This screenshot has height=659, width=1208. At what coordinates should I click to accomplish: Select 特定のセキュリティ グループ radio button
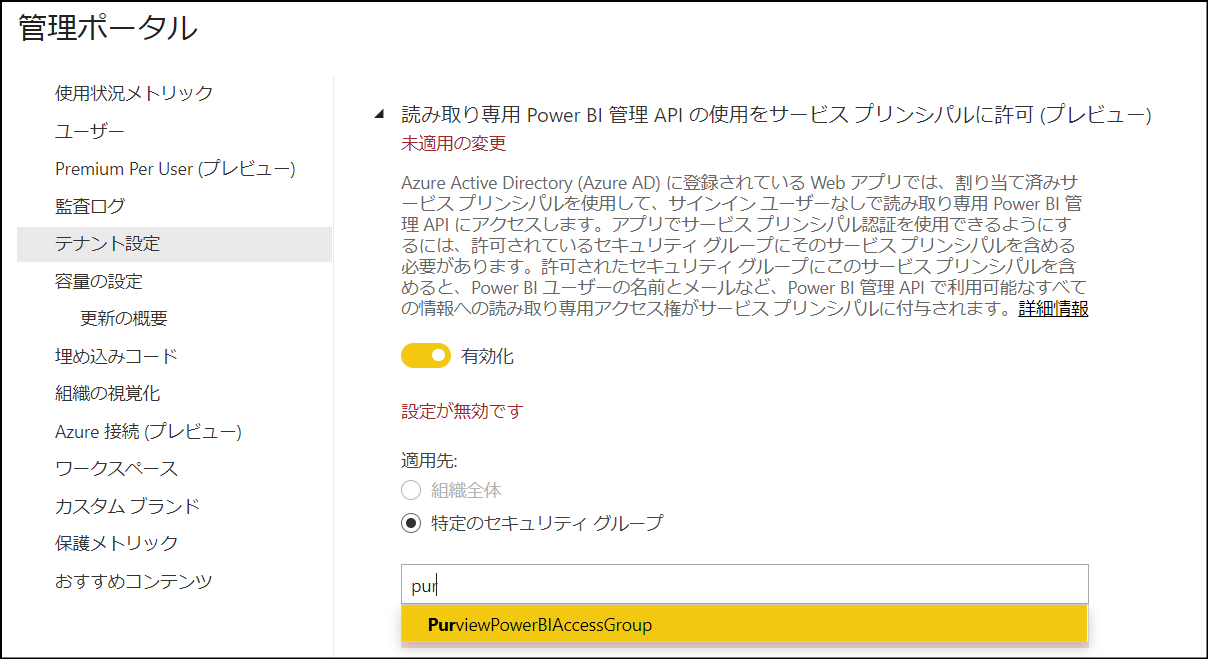(x=411, y=522)
